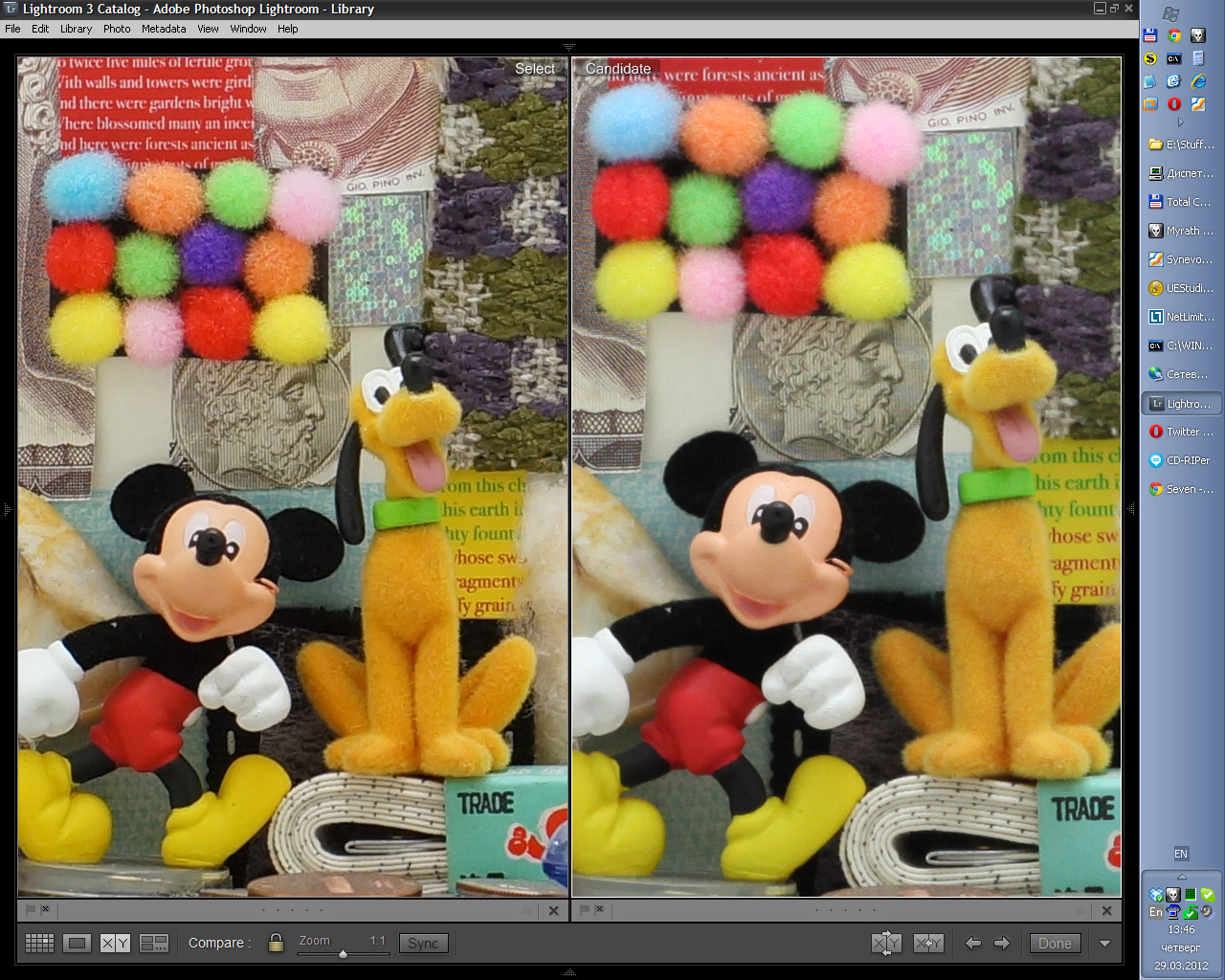Switch to the Seven Chrome taskbar window
This screenshot has width=1225, height=980.
point(1182,489)
